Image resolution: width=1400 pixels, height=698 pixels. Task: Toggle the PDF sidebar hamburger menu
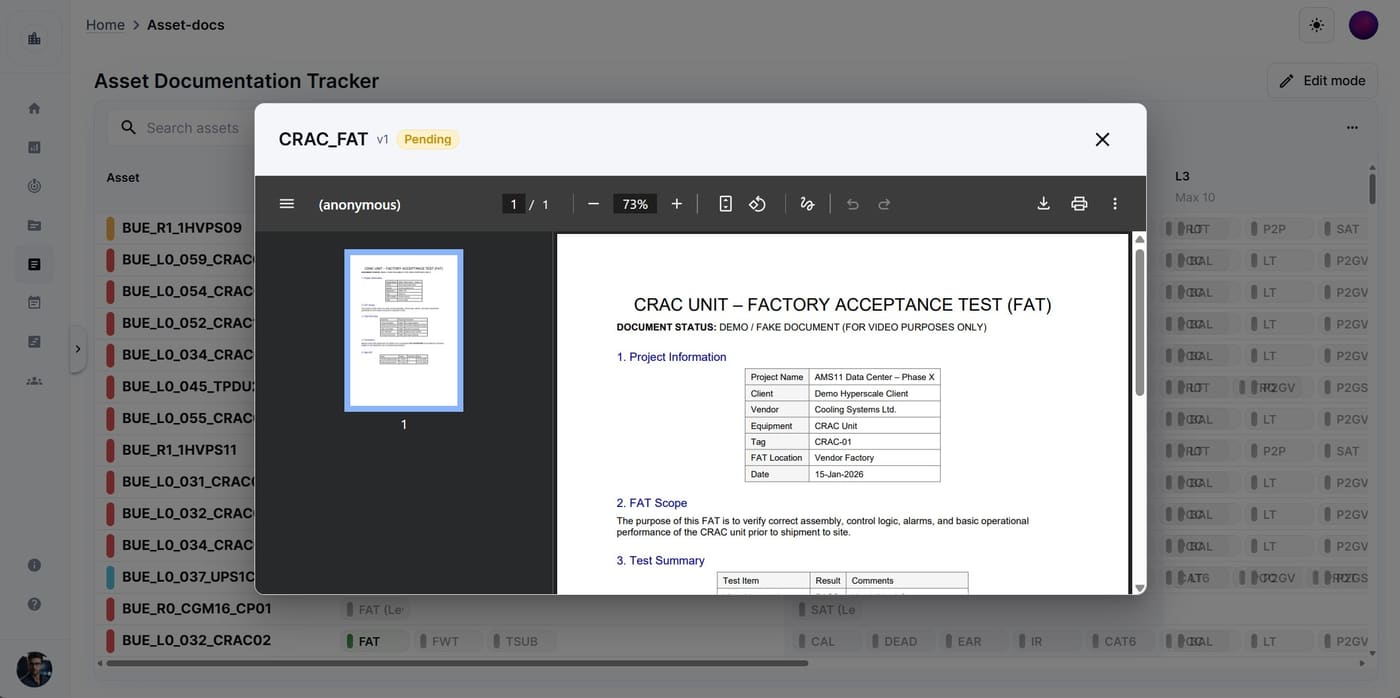(x=287, y=204)
